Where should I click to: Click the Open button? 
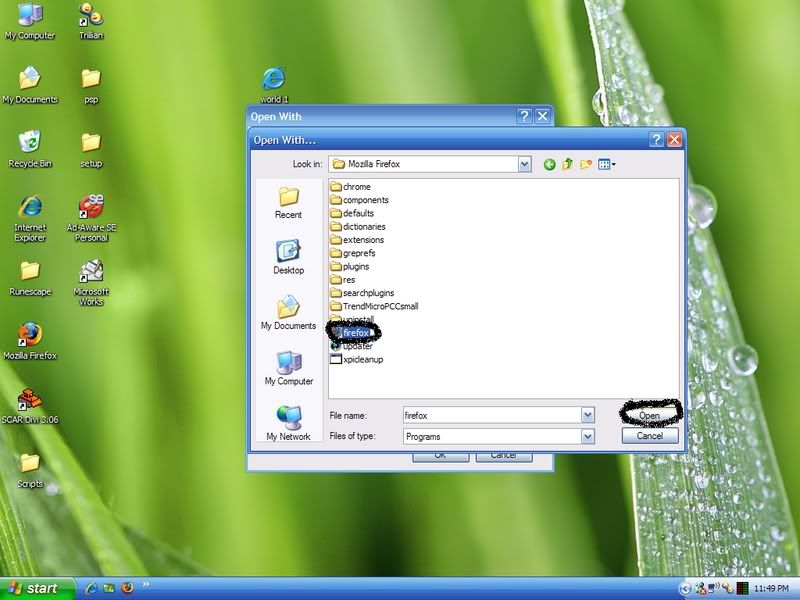pyautogui.click(x=650, y=414)
